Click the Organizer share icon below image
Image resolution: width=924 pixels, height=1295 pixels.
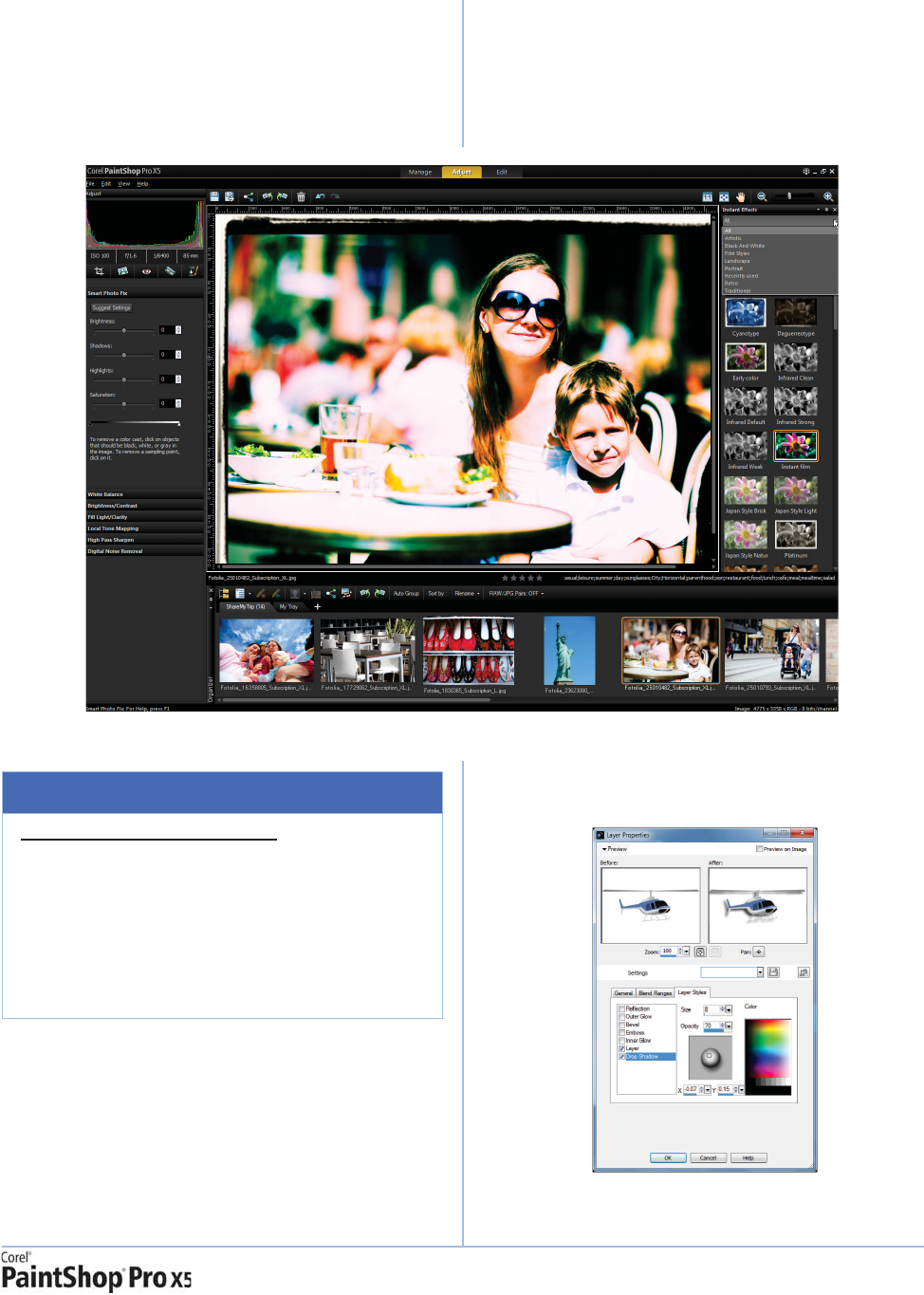[x=331, y=593]
